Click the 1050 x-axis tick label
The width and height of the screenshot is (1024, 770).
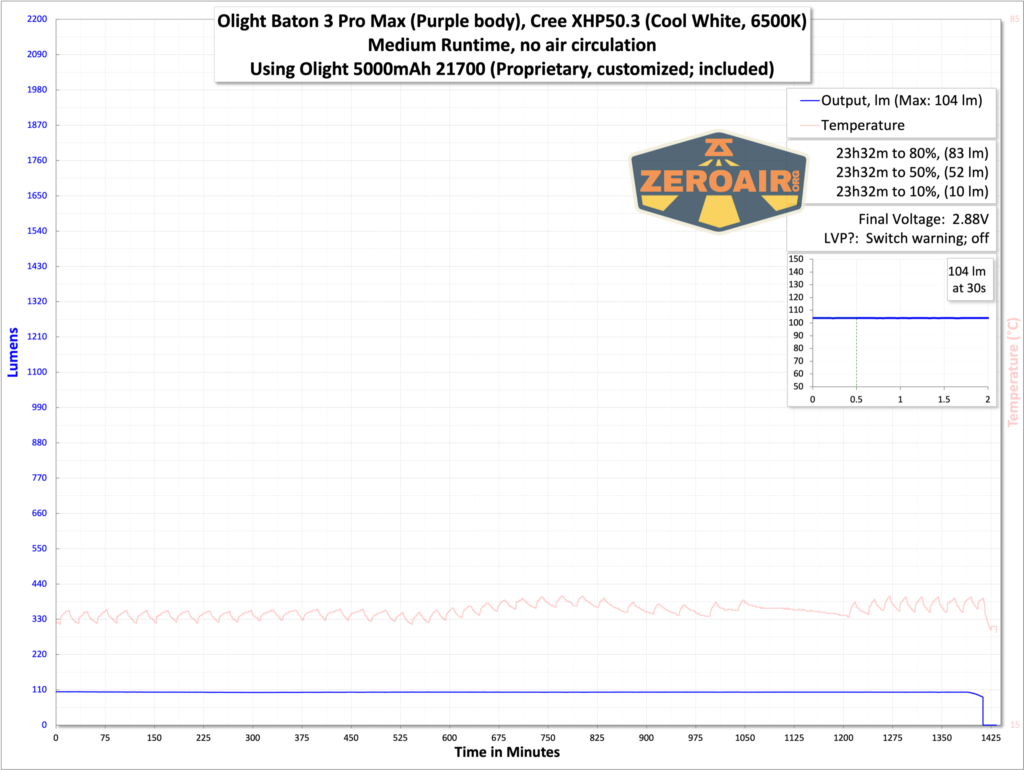click(744, 738)
